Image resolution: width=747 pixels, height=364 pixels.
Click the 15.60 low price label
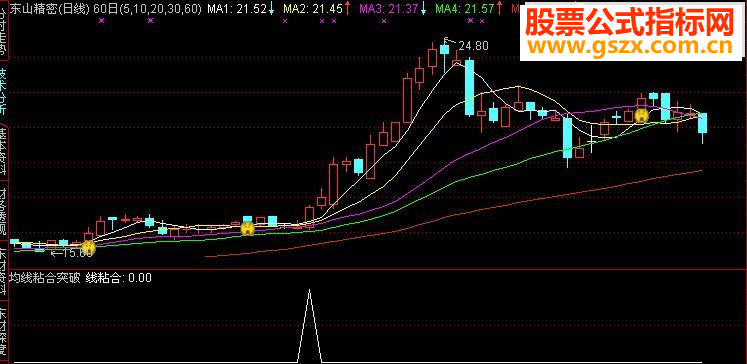coord(78,253)
